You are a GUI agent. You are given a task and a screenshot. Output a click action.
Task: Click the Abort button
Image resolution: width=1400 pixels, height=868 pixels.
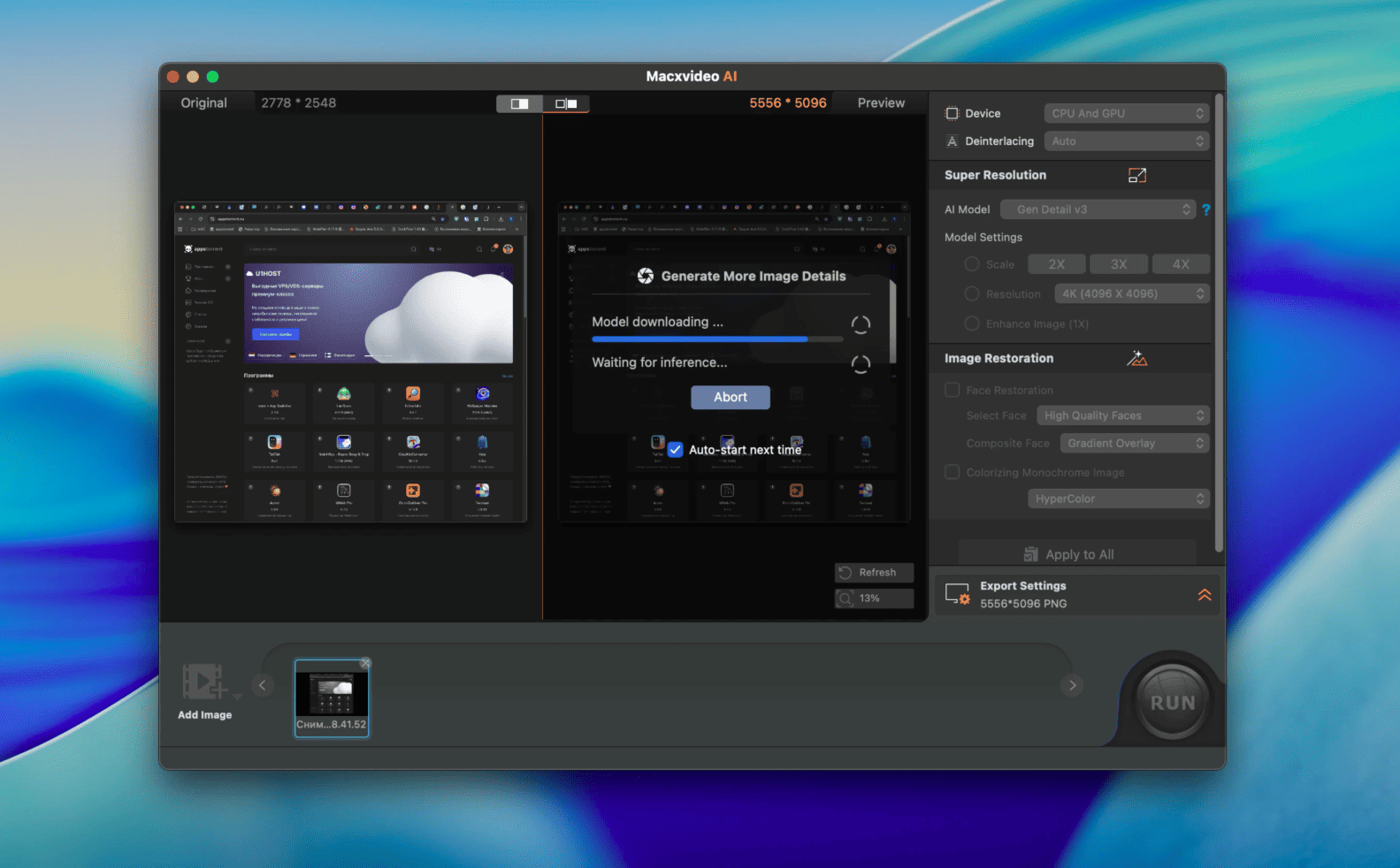(731, 397)
